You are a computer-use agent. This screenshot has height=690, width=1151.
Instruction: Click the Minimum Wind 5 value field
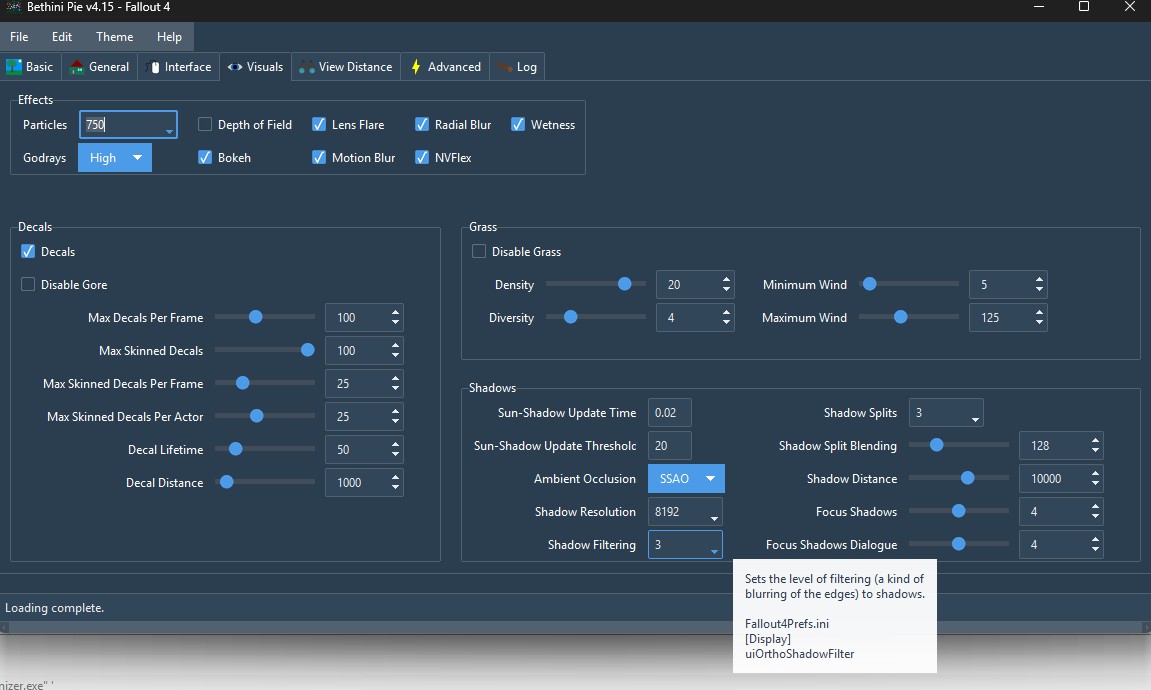[1008, 285]
